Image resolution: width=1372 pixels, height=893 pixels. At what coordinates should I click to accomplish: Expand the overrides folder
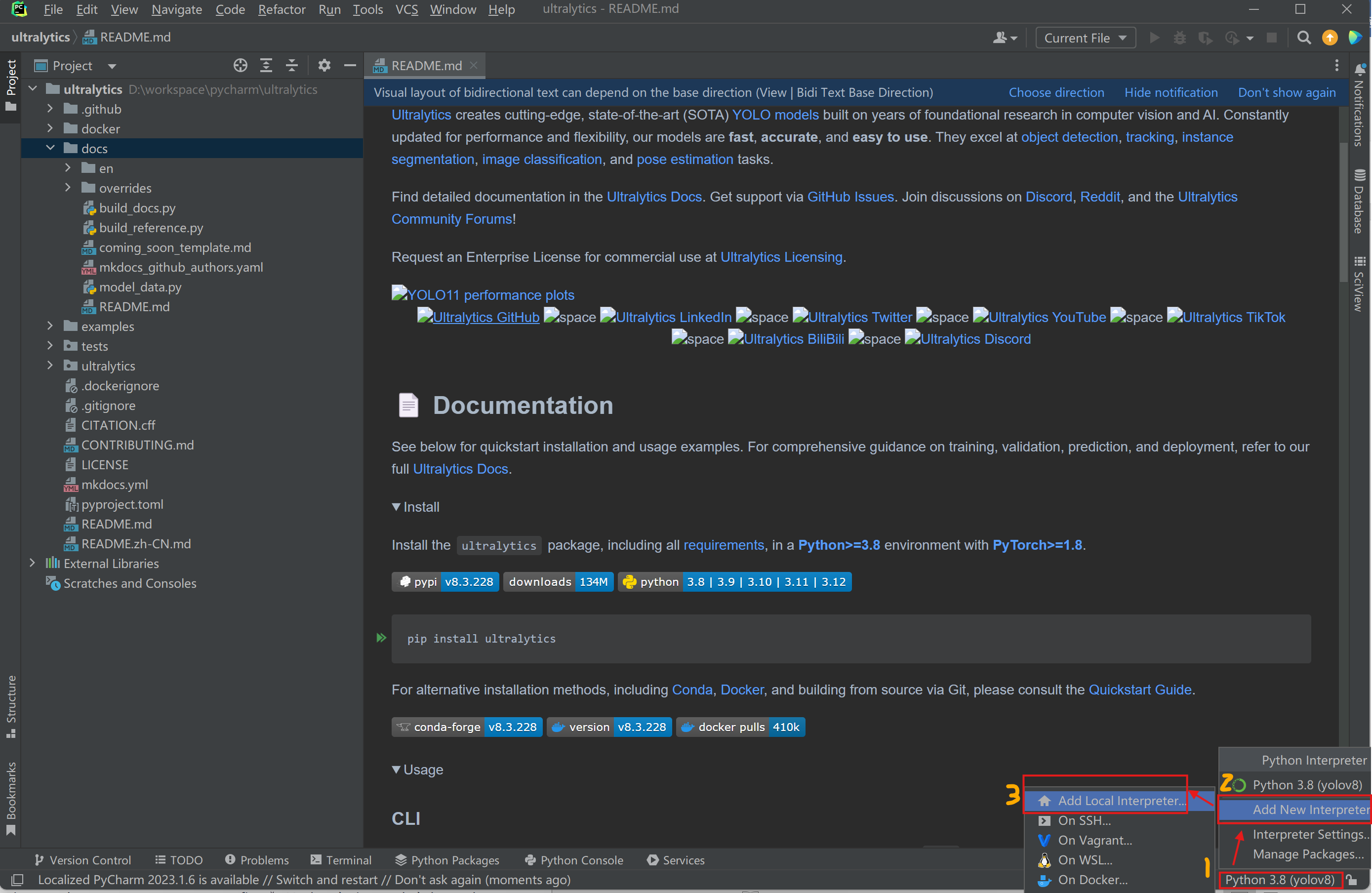click(68, 187)
